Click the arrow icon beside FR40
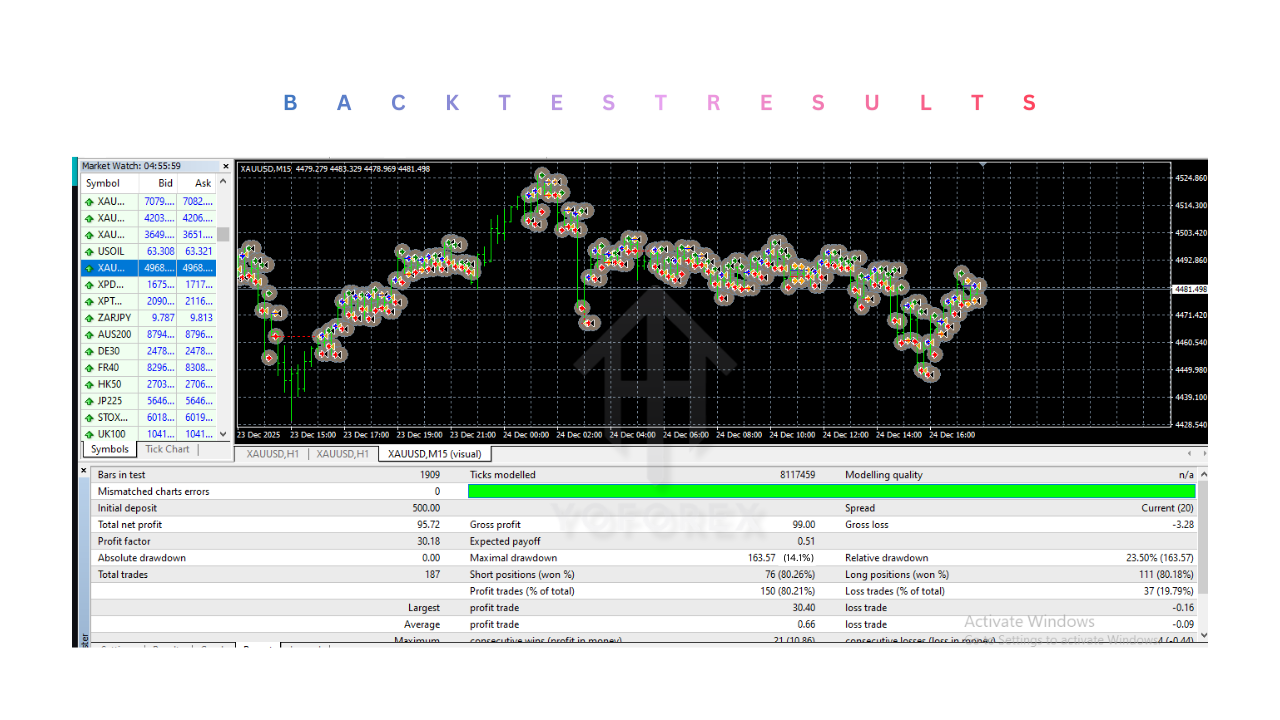The width and height of the screenshot is (1280, 720). [x=89, y=368]
